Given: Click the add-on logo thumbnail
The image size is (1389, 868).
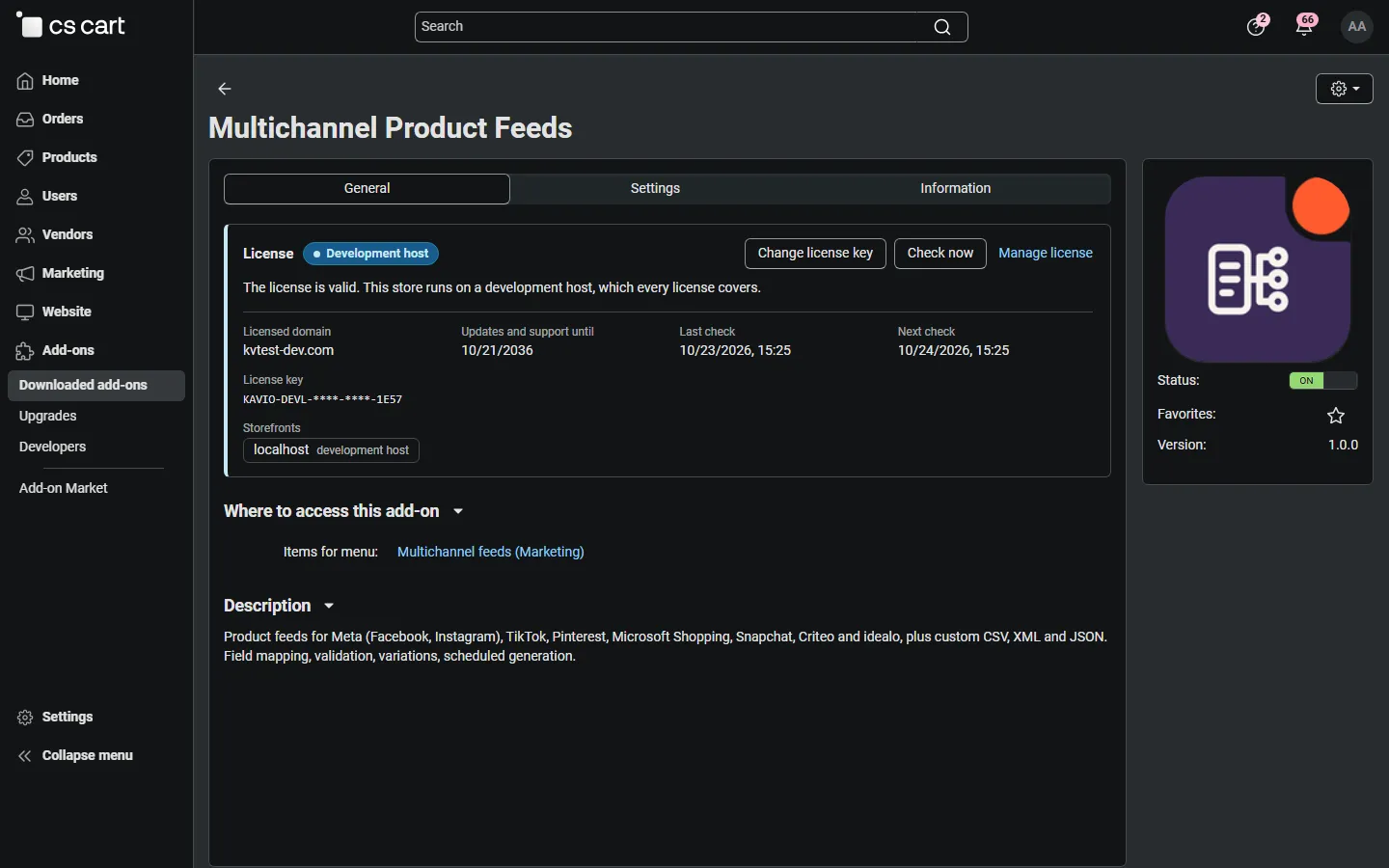Looking at the screenshot, I should [1258, 270].
